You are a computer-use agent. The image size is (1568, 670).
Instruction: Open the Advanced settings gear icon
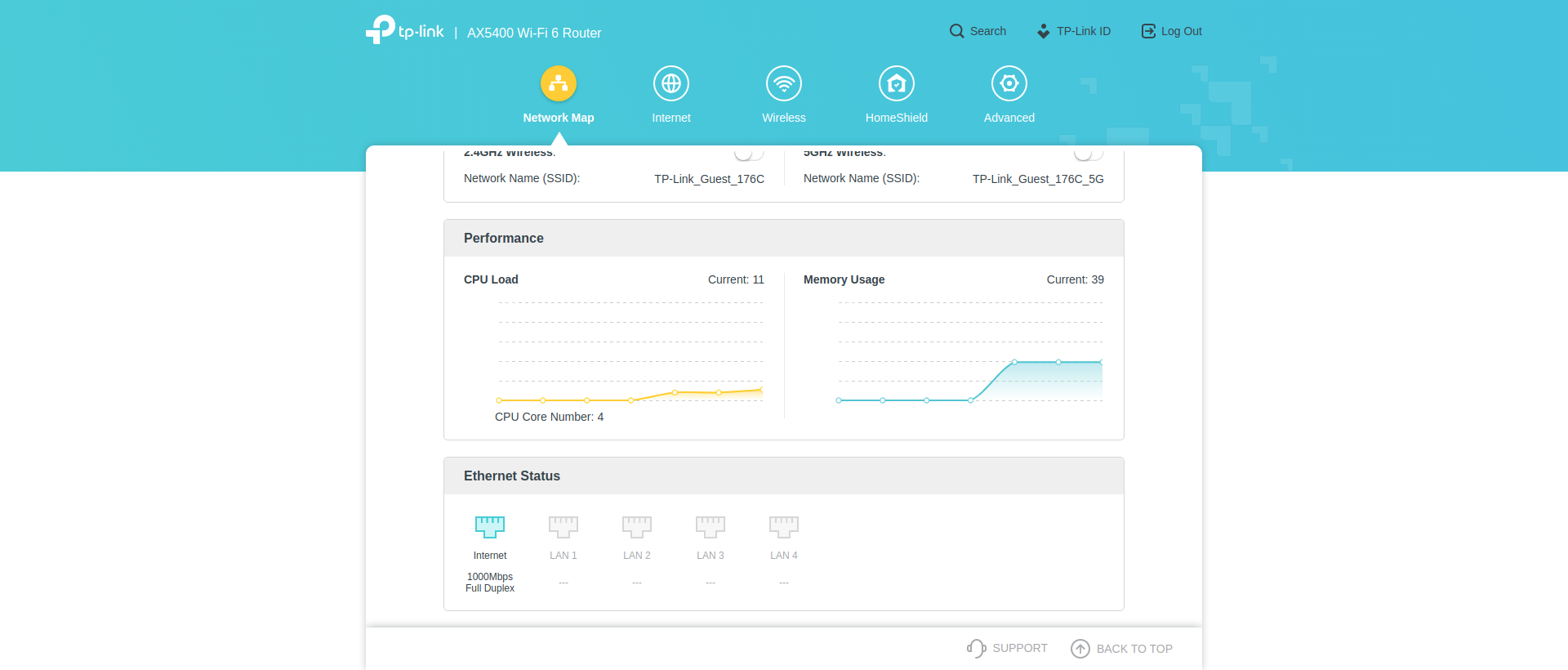coord(1009,83)
